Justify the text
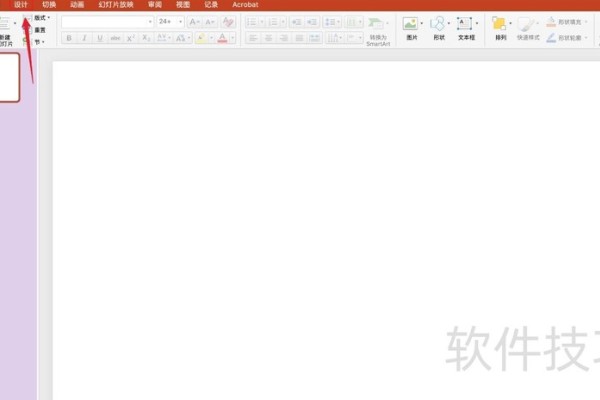The height and width of the screenshot is (400, 600). (x=299, y=38)
